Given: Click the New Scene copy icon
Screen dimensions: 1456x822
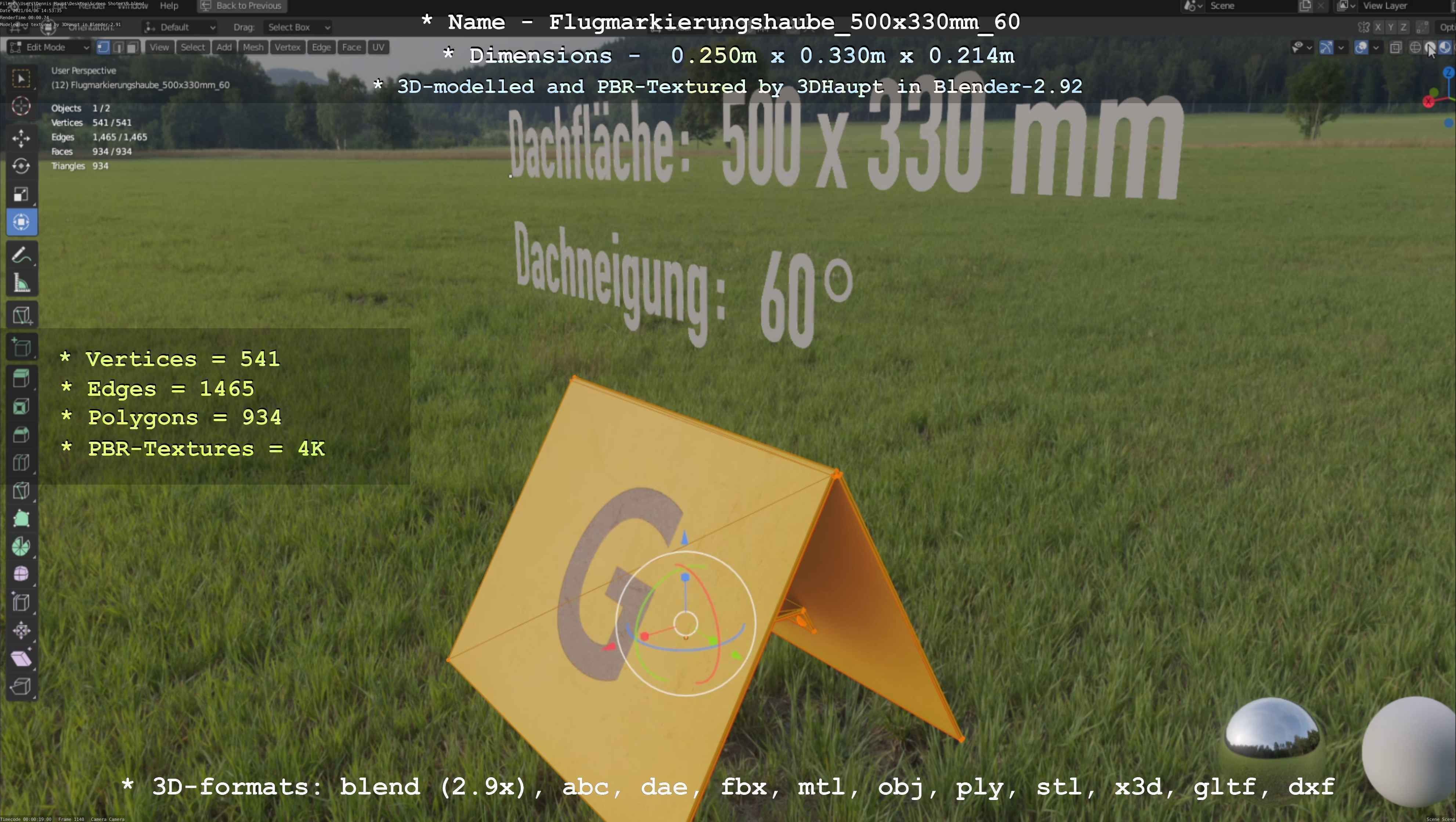Looking at the screenshot, I should 1305,6.
